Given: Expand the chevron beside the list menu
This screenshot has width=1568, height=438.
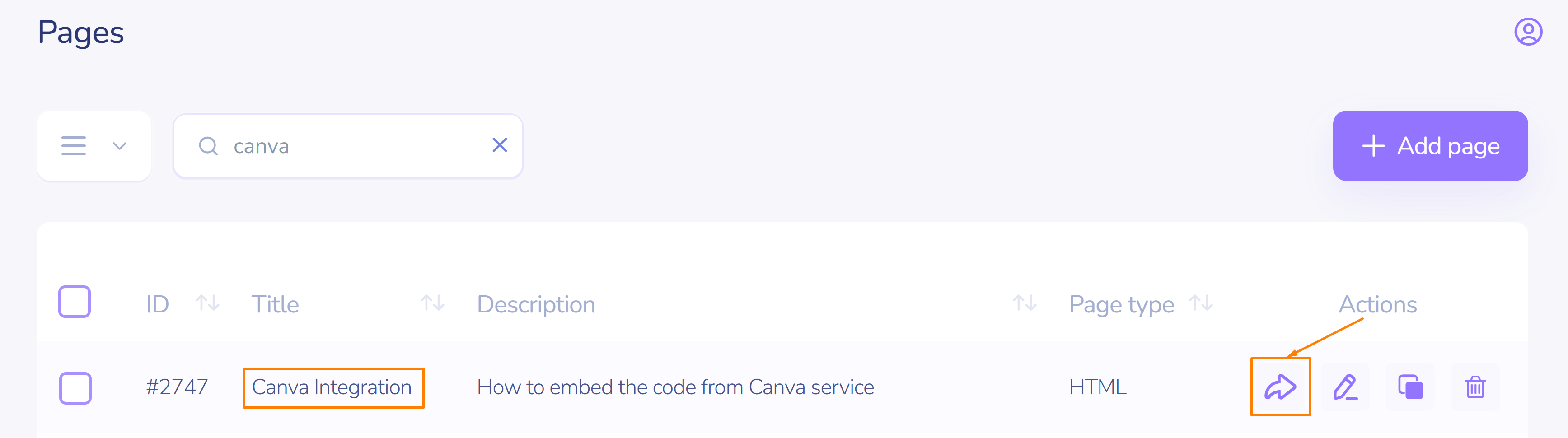Looking at the screenshot, I should tap(119, 146).
